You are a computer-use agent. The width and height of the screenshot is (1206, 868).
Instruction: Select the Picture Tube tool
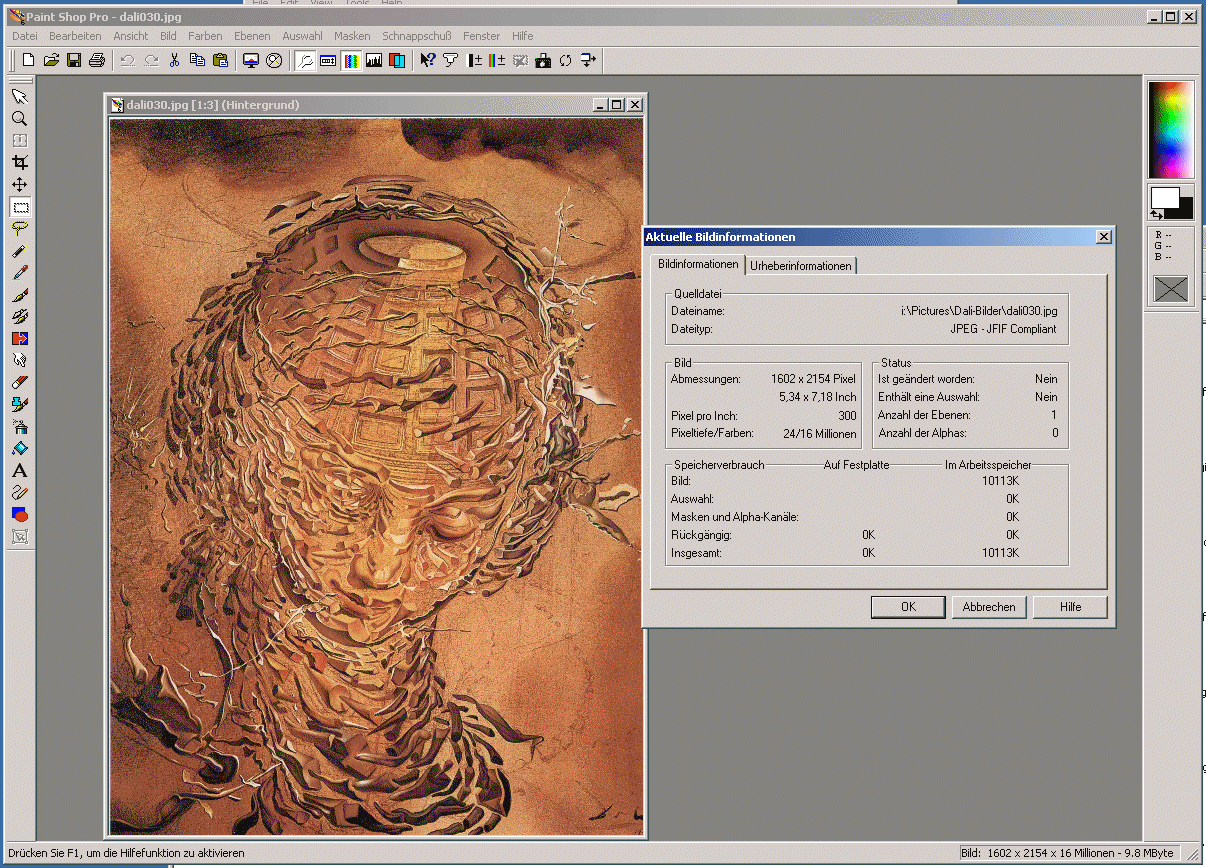click(19, 404)
